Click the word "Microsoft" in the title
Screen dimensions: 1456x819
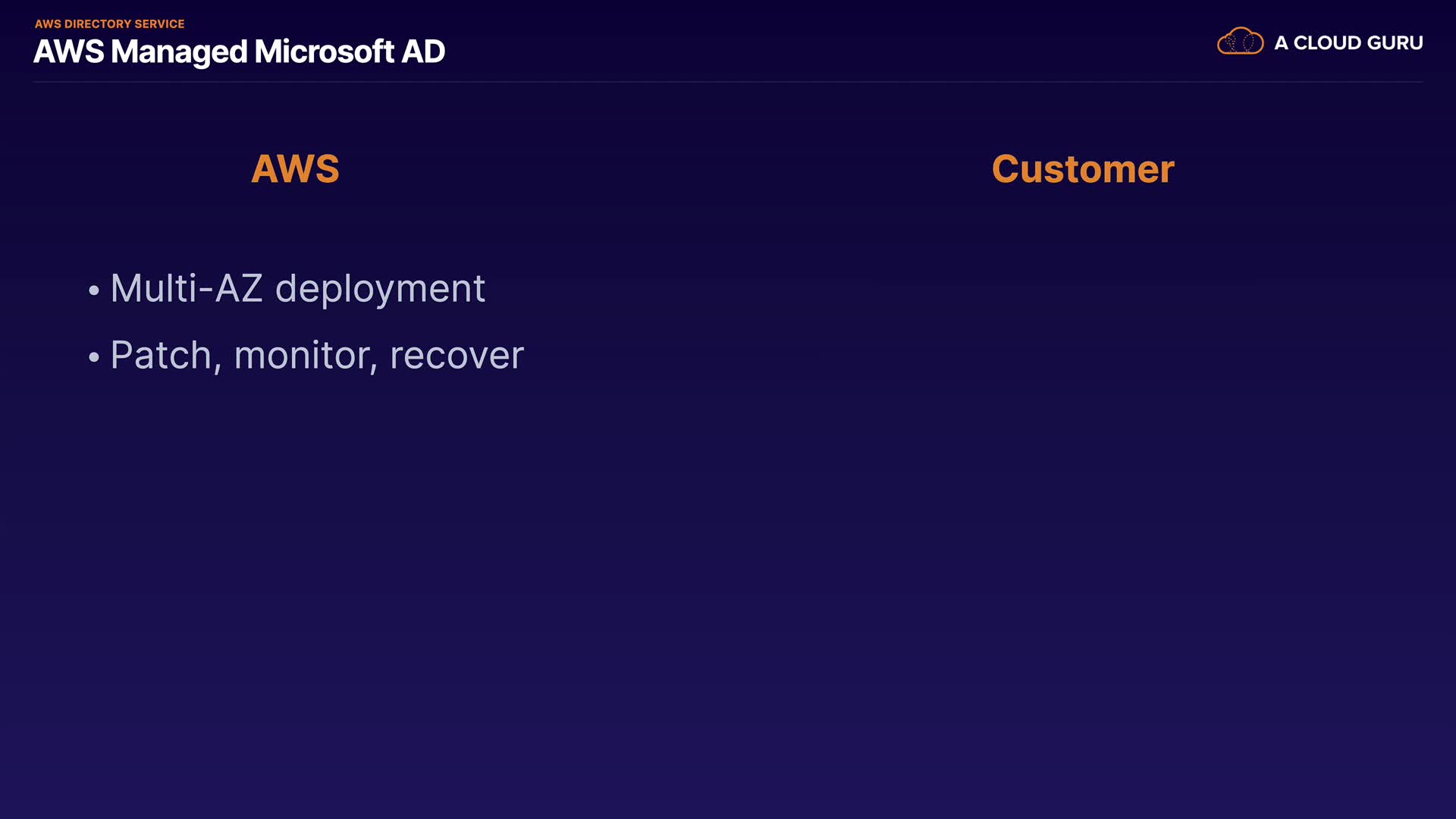click(324, 52)
